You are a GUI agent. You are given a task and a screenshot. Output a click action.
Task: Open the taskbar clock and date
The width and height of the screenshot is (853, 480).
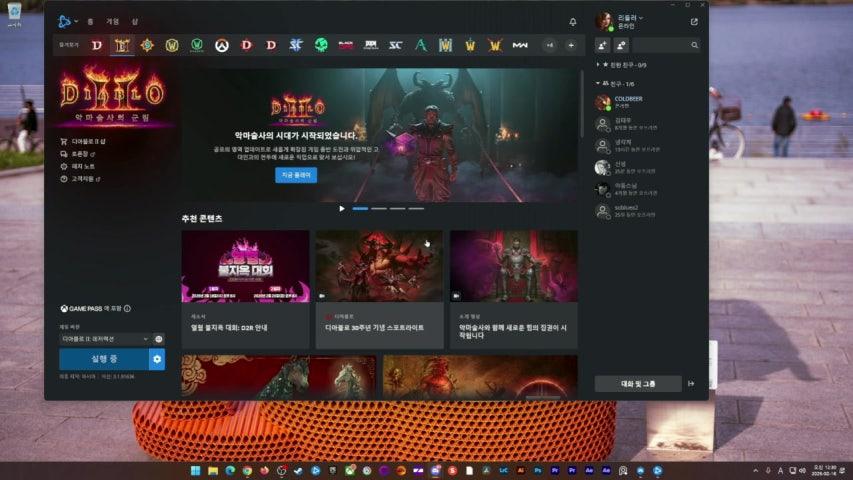[x=822, y=471]
